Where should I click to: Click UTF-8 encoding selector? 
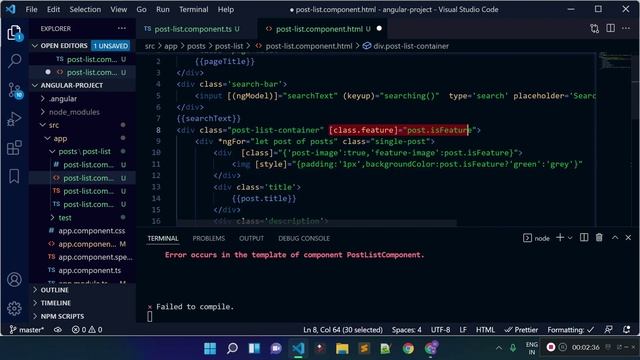click(x=440, y=330)
